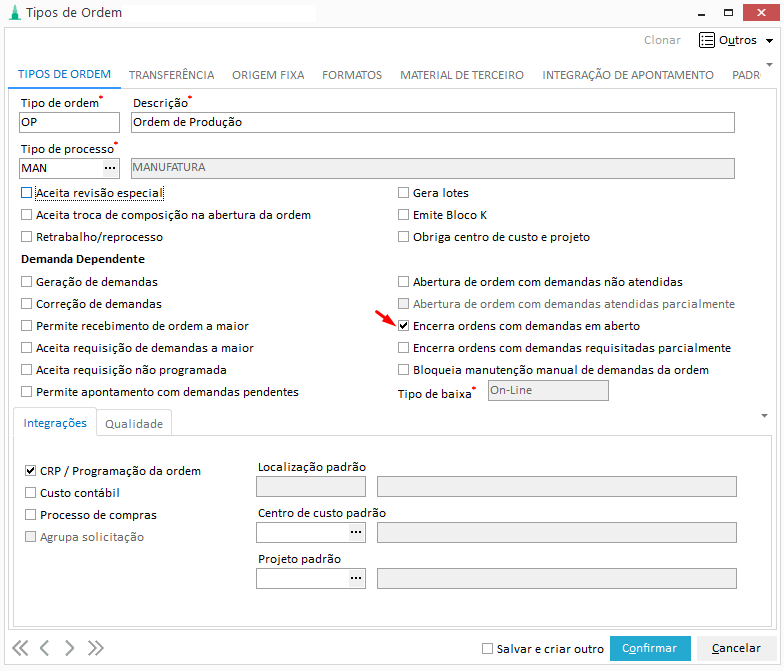
Task: Open Tipo de processo lookup ellipsis
Action: tap(110, 168)
